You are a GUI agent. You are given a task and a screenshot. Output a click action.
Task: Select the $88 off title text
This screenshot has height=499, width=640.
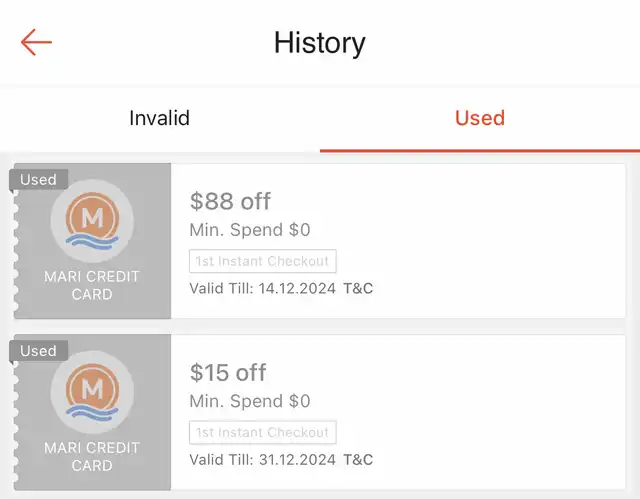pyautogui.click(x=230, y=201)
